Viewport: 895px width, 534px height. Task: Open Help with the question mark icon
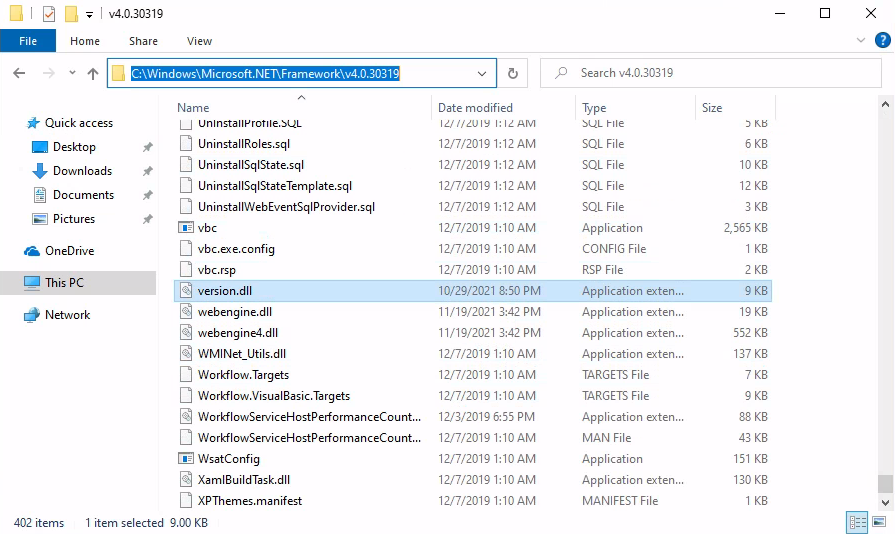882,40
